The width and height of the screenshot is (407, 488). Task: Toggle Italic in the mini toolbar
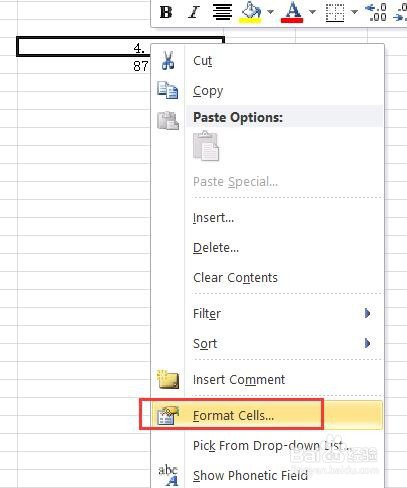point(194,12)
